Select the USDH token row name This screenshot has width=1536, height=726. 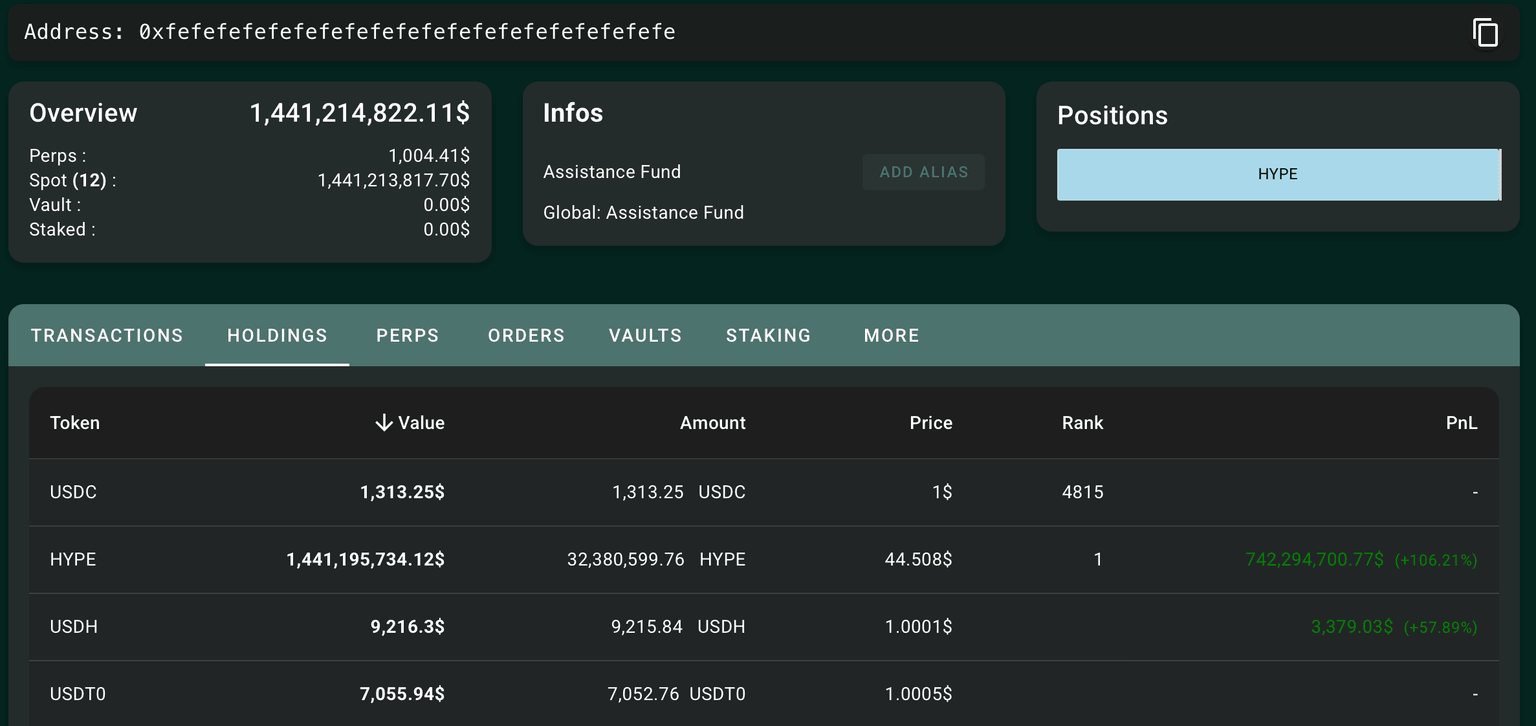coord(73,627)
